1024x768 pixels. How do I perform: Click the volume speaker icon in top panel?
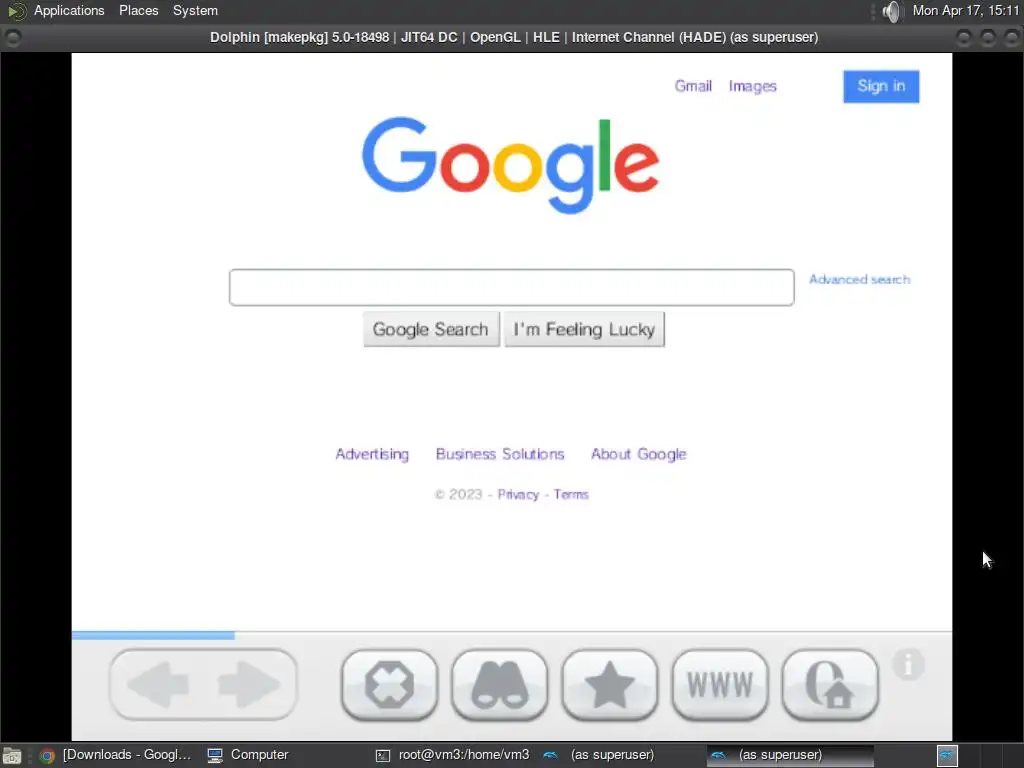891,11
